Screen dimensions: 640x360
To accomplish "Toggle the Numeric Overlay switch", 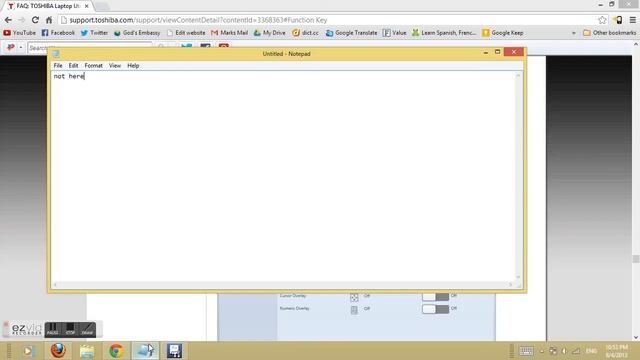I will [436, 309].
